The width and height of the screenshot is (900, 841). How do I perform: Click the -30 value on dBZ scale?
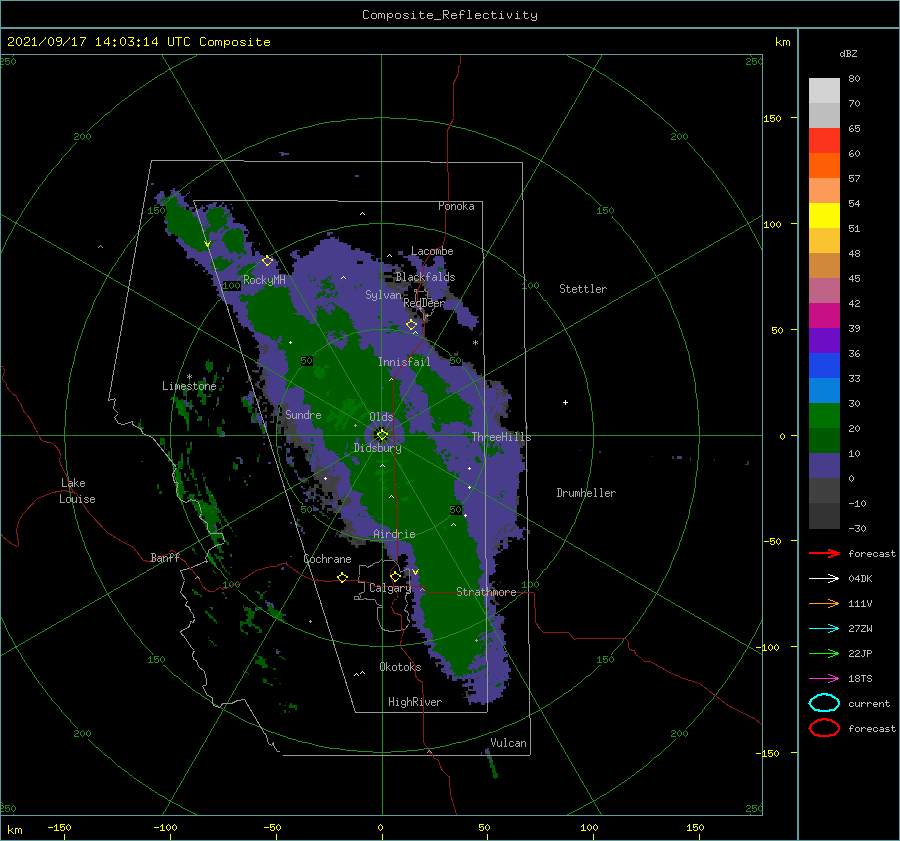coord(857,528)
